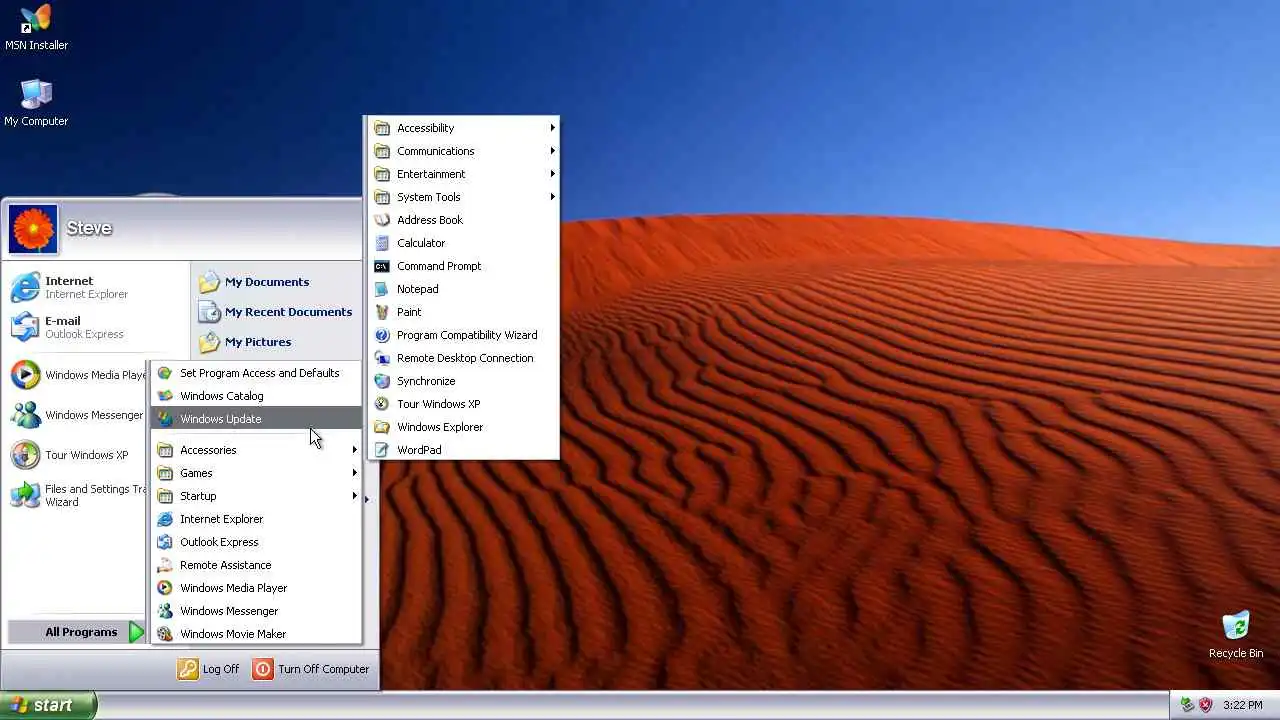
Task: Expand the System Tools folder
Action: tap(463, 197)
